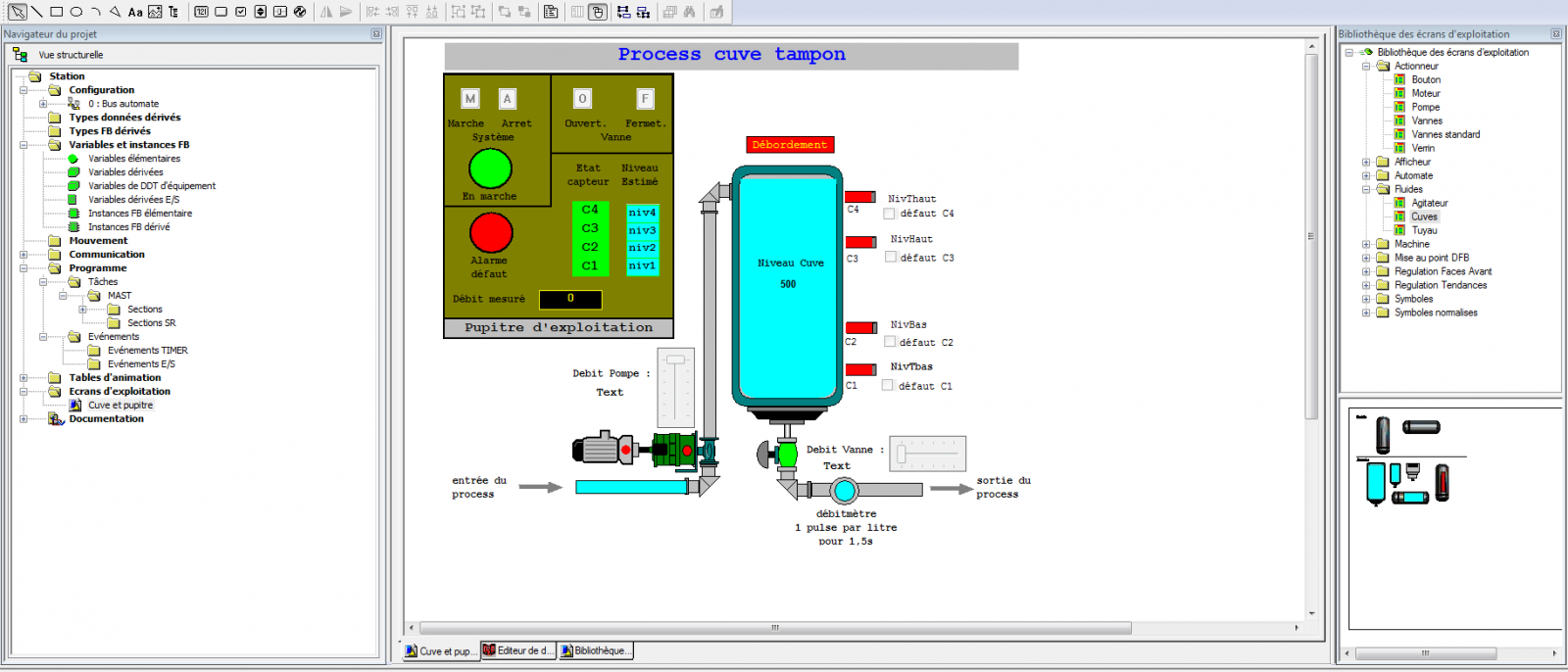Screen dimensions: 1568x672
Task: Select the Rectangle drawing tool
Action: [x=57, y=12]
